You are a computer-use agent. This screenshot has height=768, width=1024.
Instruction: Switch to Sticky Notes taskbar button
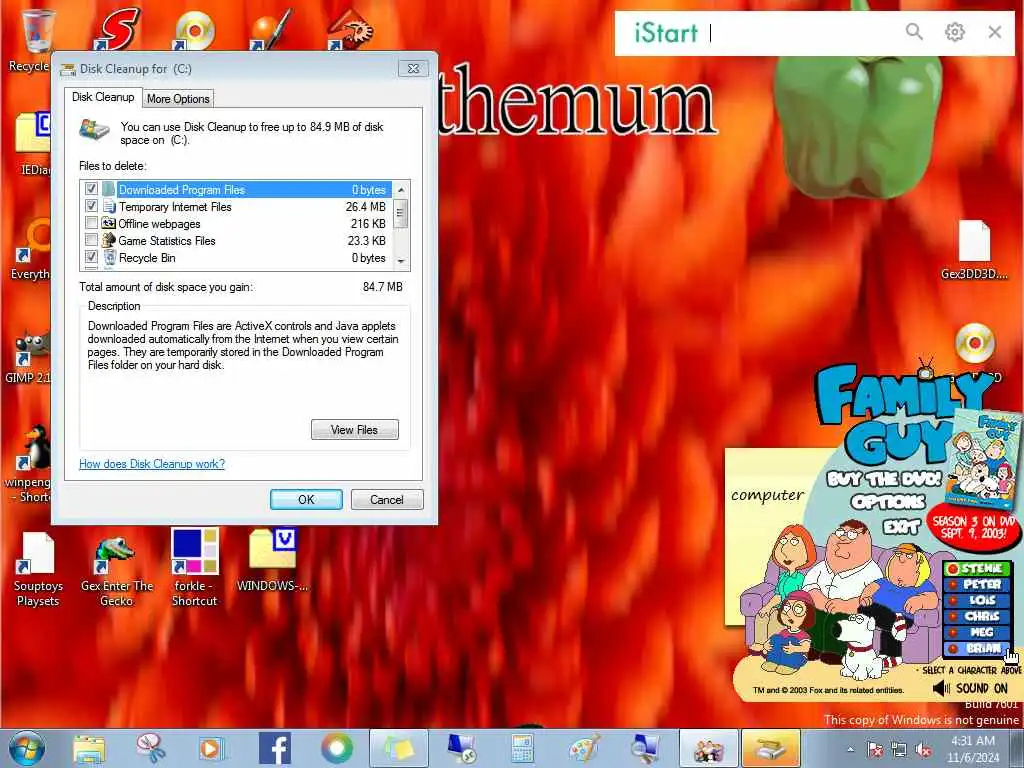[399, 748]
